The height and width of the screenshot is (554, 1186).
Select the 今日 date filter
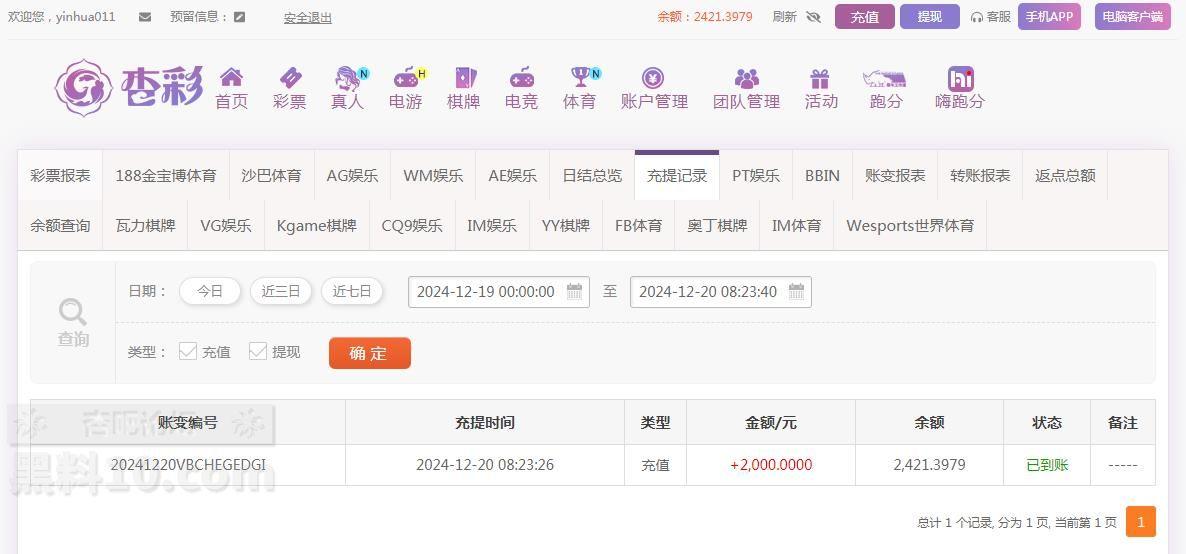[210, 291]
